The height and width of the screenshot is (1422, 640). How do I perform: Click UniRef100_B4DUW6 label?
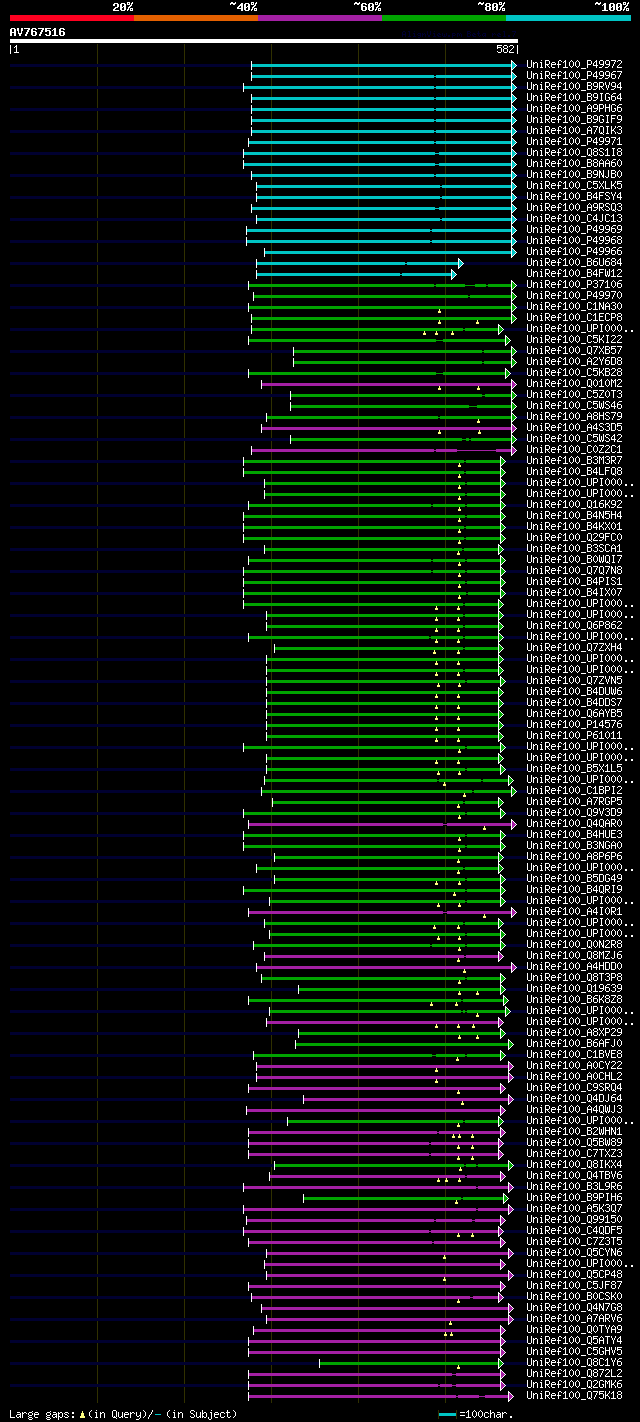574,691
